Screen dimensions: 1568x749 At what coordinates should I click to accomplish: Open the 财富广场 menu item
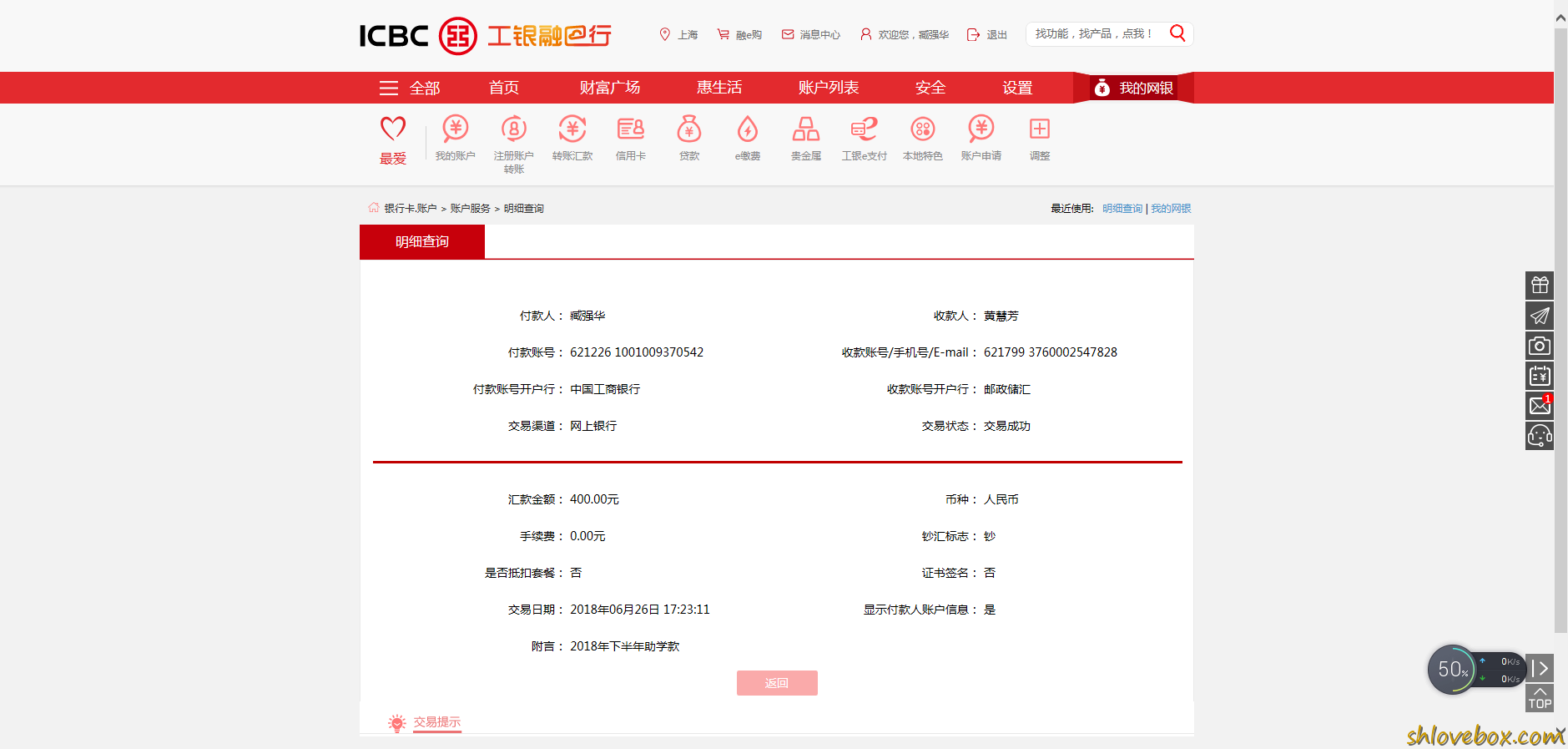[610, 88]
